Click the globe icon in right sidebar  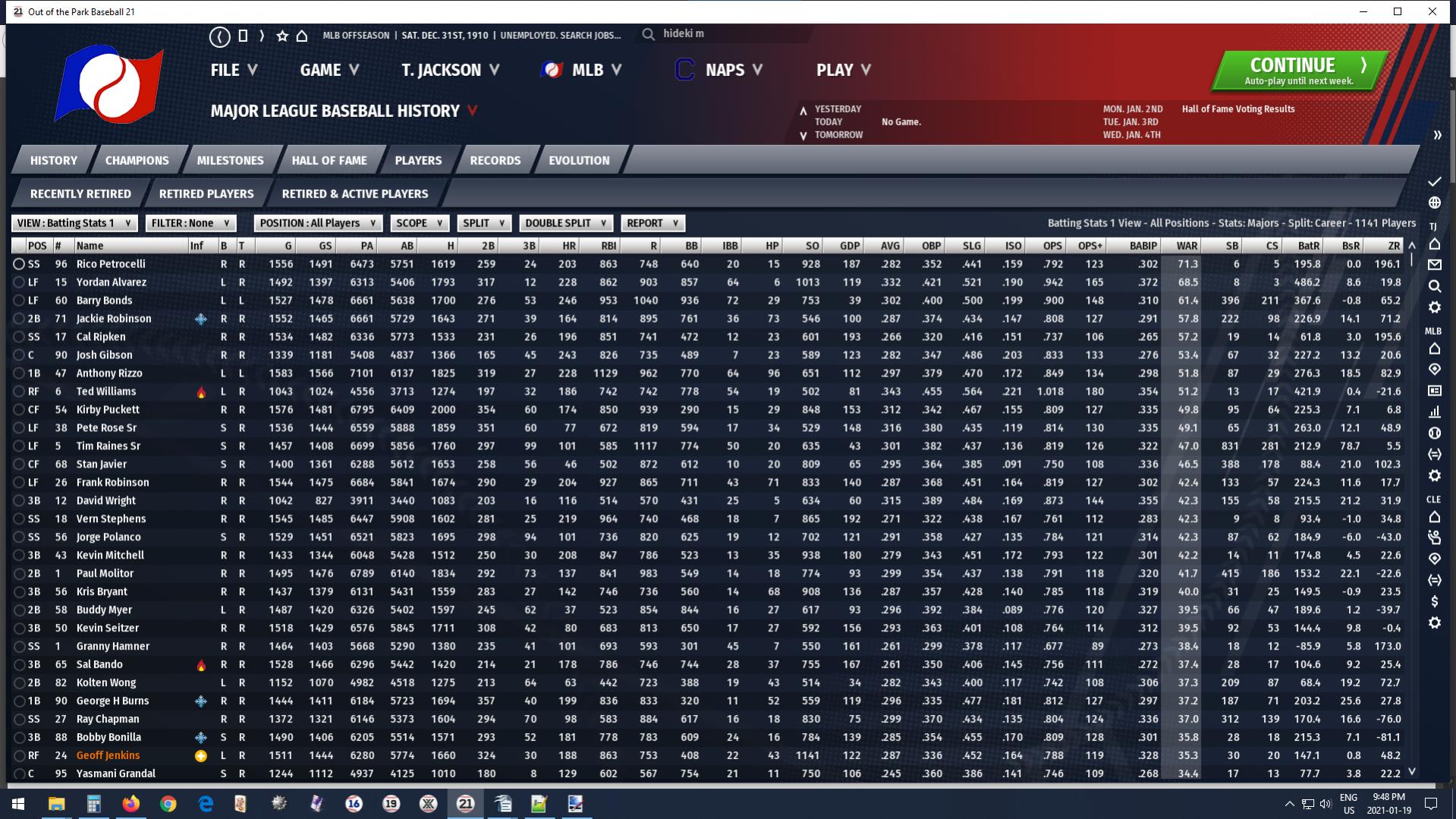1434,203
